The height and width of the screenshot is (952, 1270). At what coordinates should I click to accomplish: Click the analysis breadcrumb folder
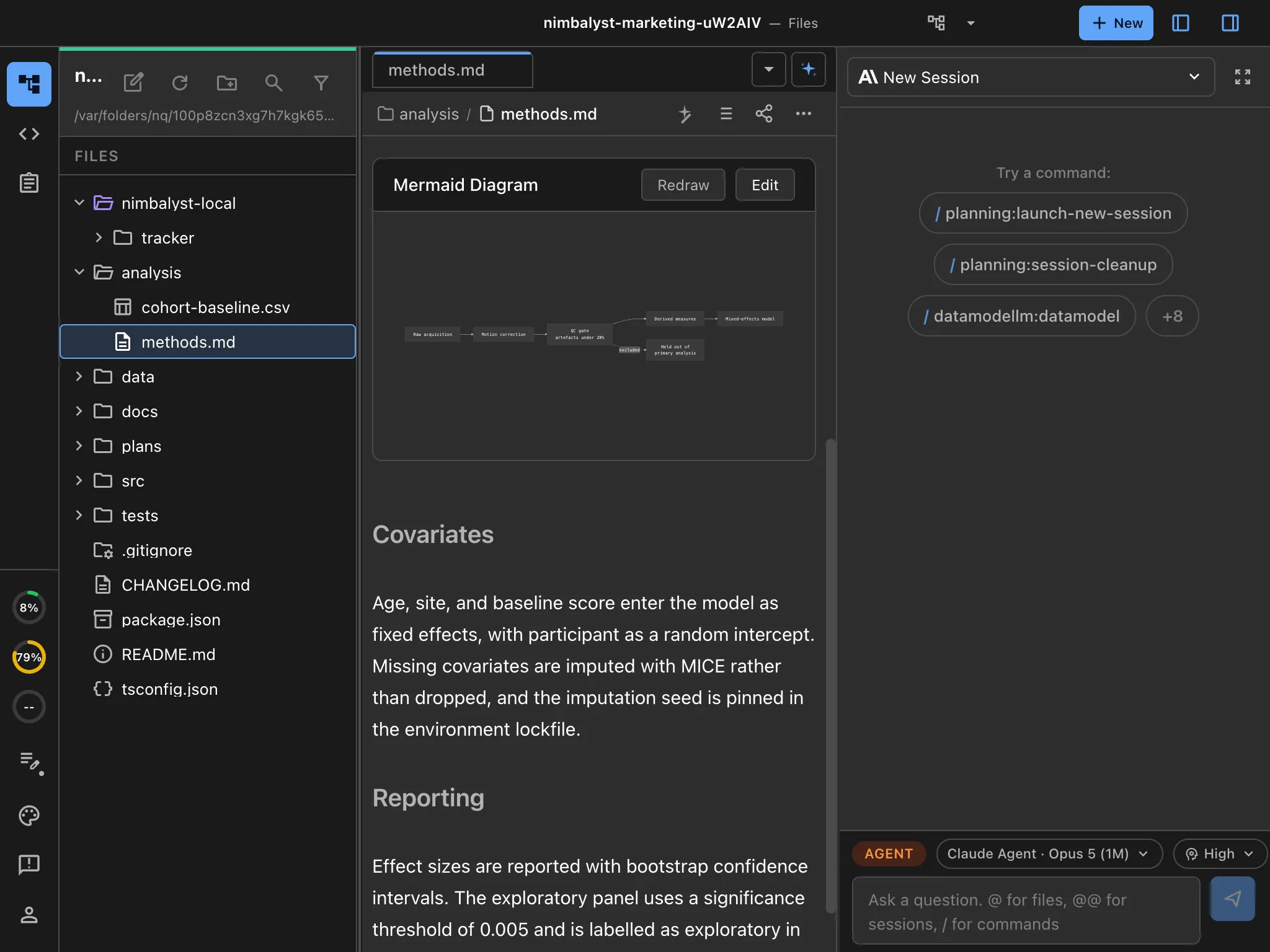419,114
